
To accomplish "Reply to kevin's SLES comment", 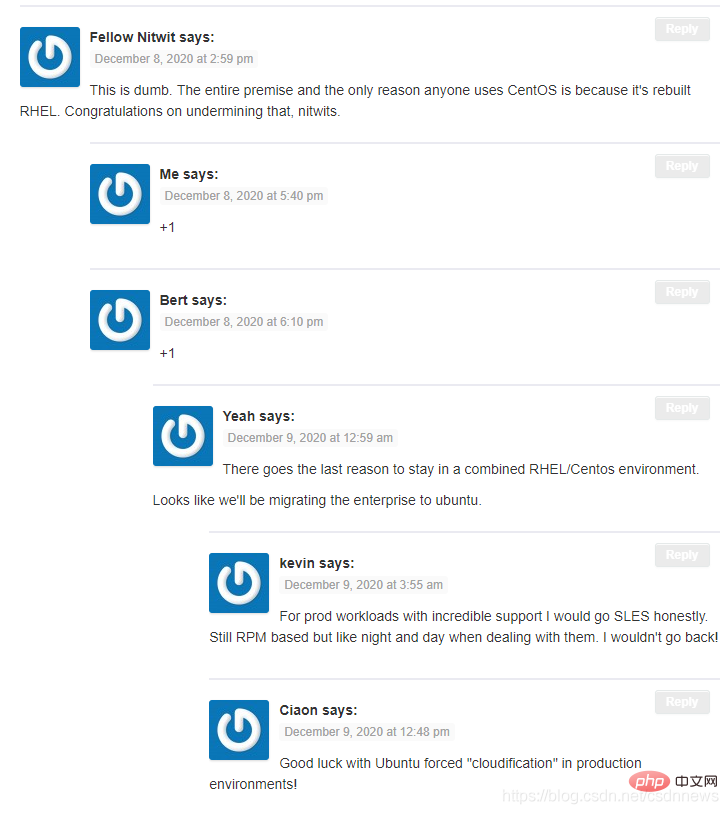I will [x=682, y=555].
